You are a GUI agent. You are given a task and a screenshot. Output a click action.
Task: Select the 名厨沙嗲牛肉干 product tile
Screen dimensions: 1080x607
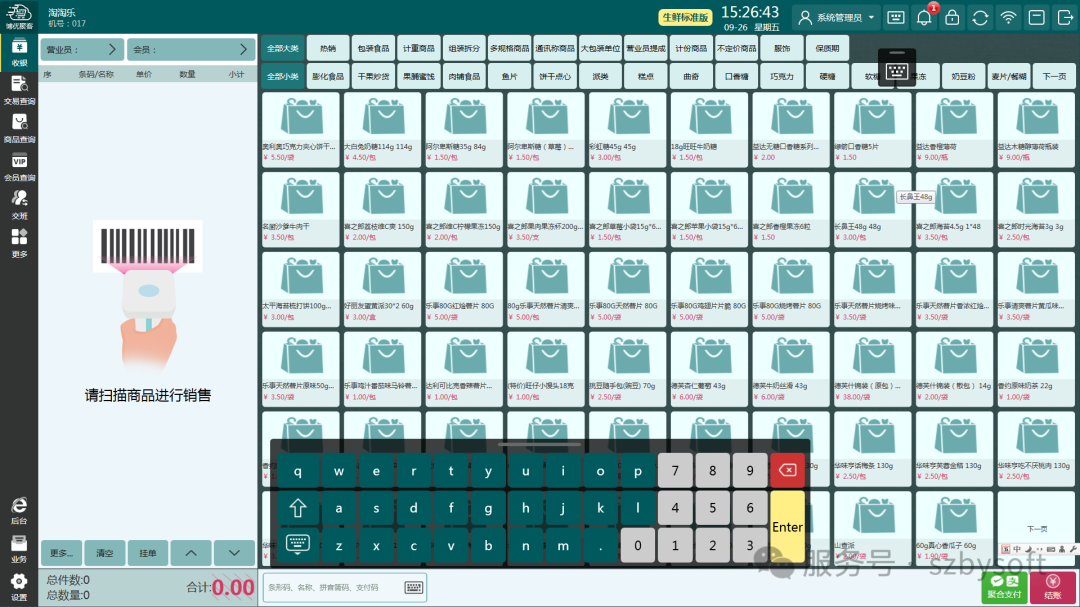click(300, 209)
